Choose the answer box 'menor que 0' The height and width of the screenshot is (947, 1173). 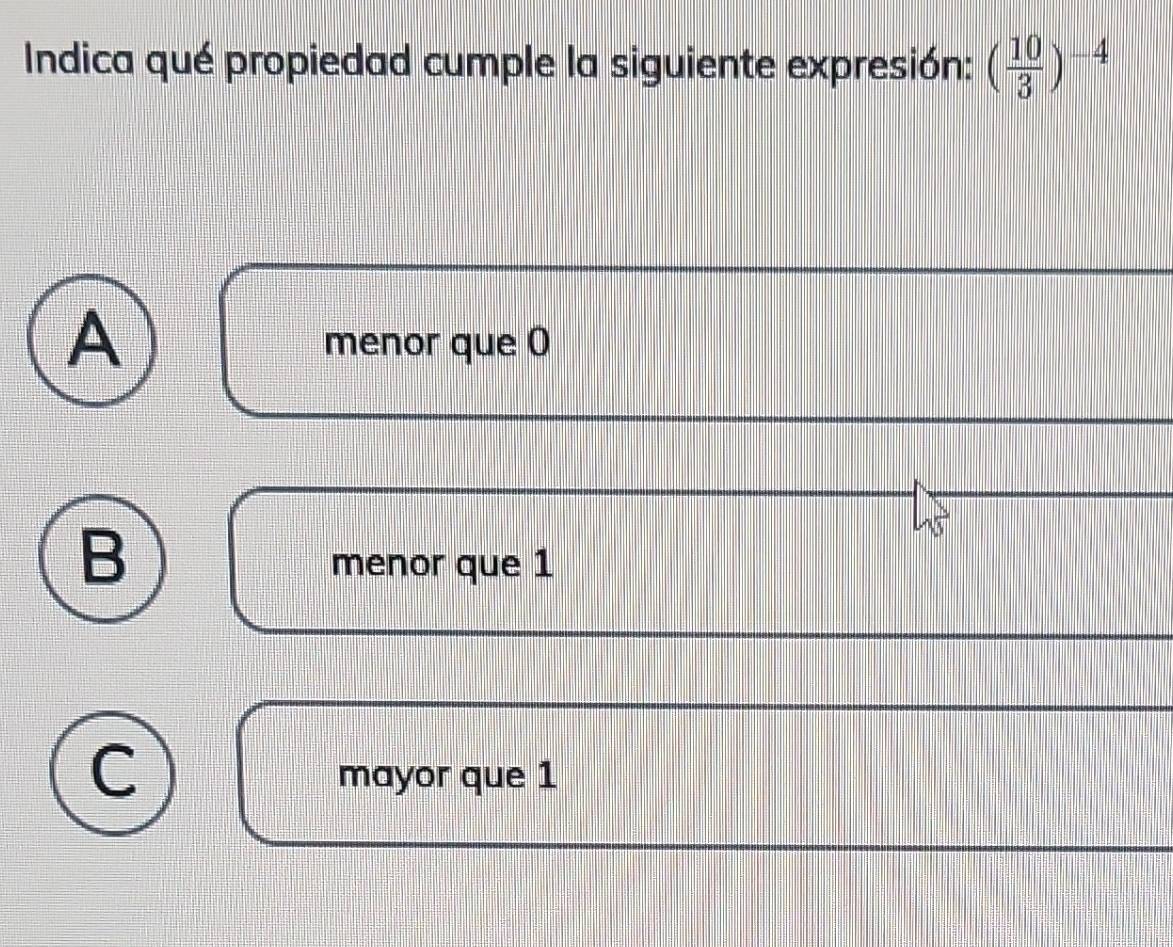(699, 342)
